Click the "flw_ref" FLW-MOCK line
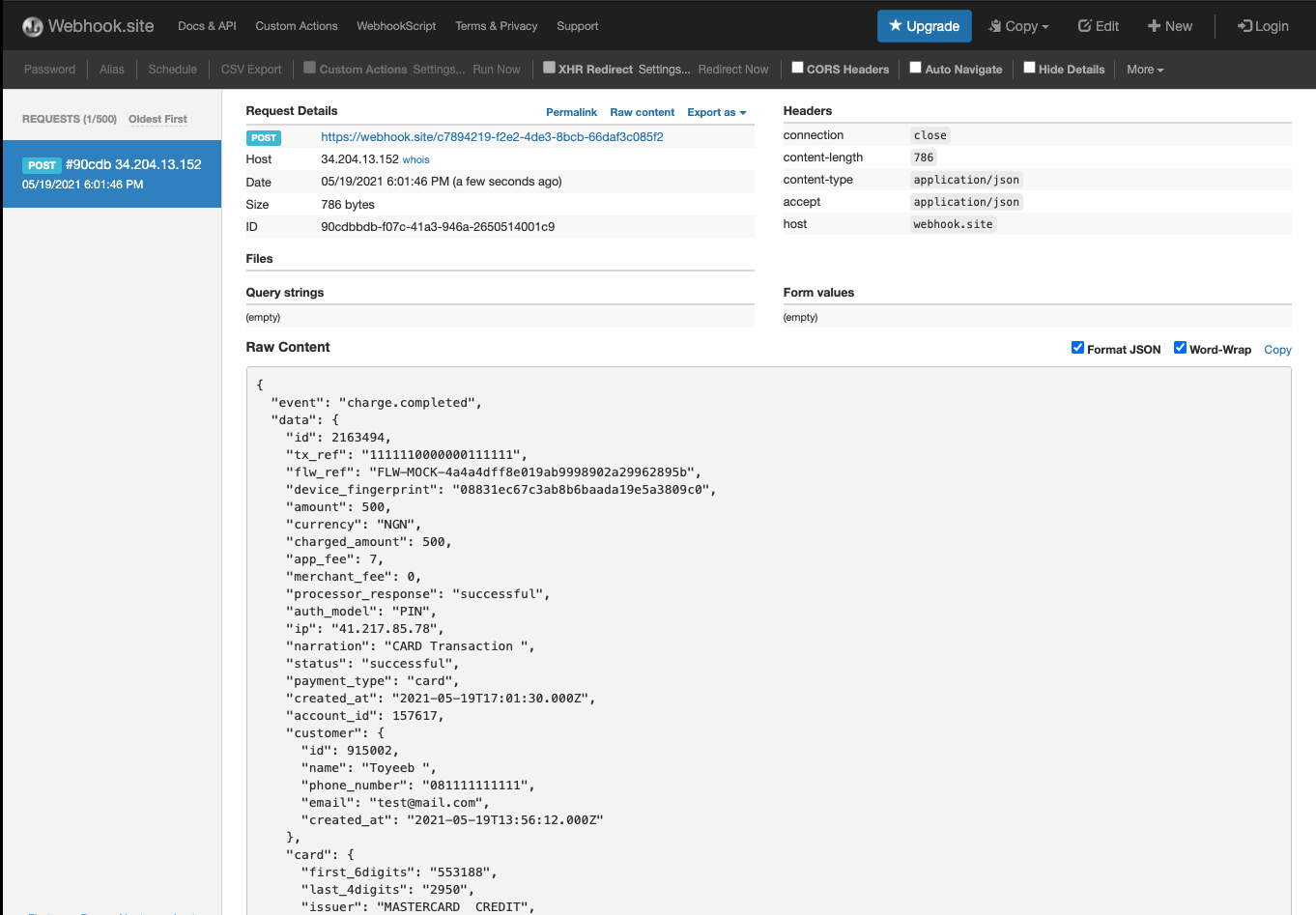The width and height of the screenshot is (1316, 915). [494, 472]
